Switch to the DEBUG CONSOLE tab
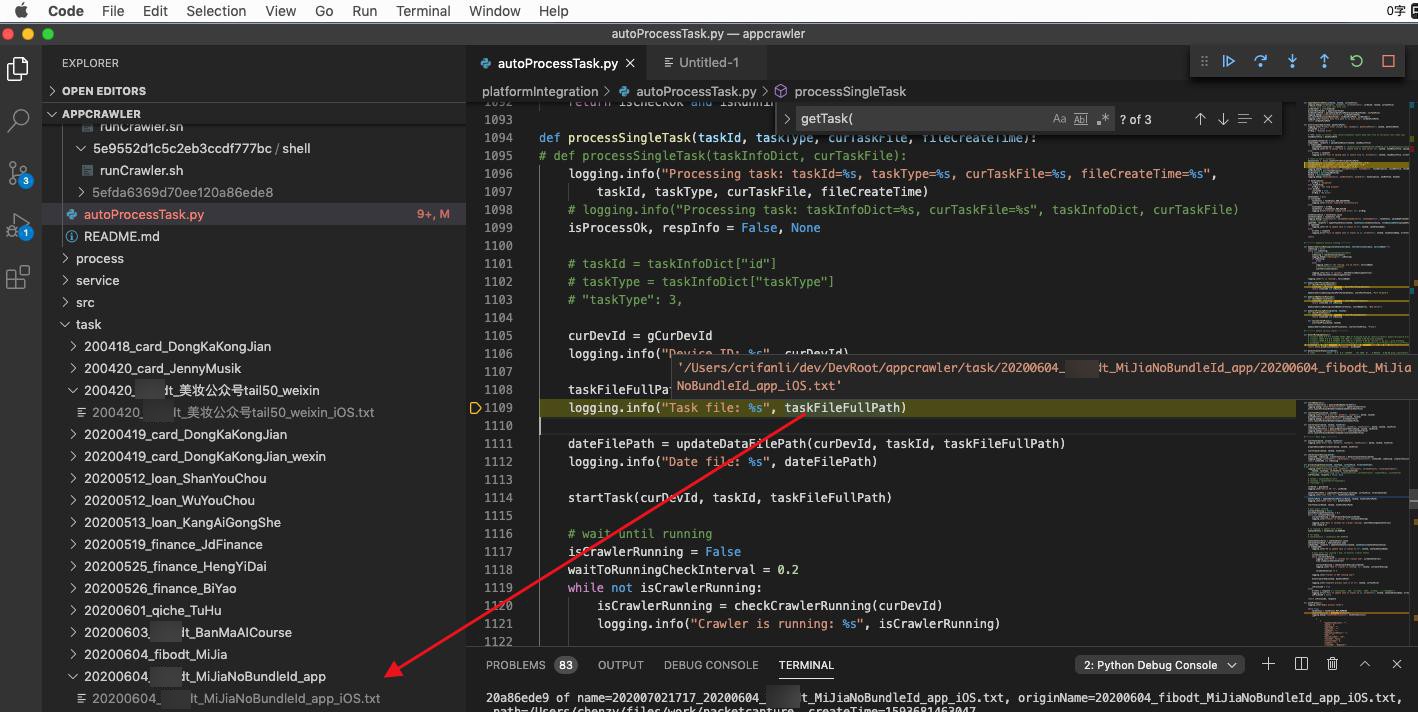 (711, 665)
